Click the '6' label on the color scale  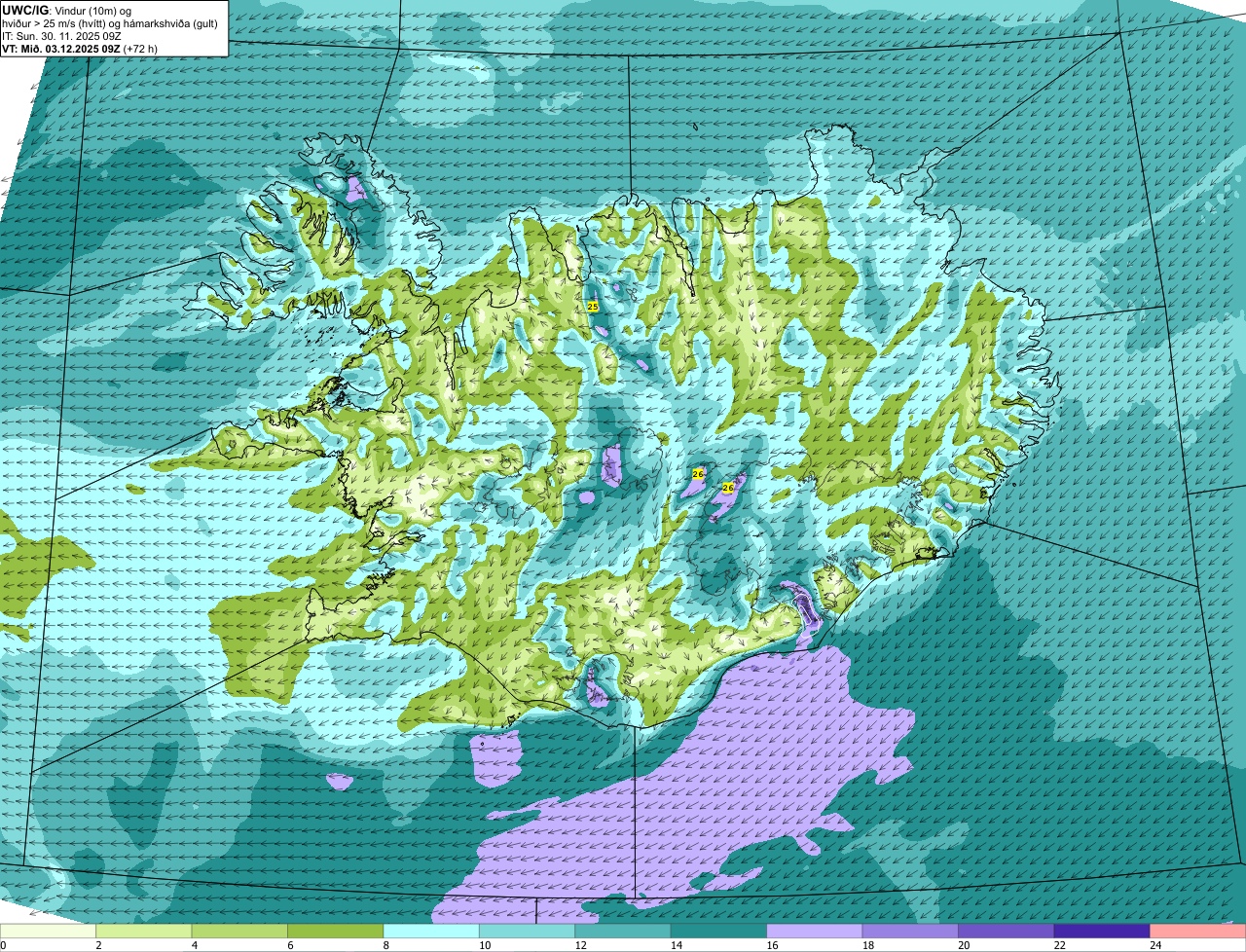(289, 945)
